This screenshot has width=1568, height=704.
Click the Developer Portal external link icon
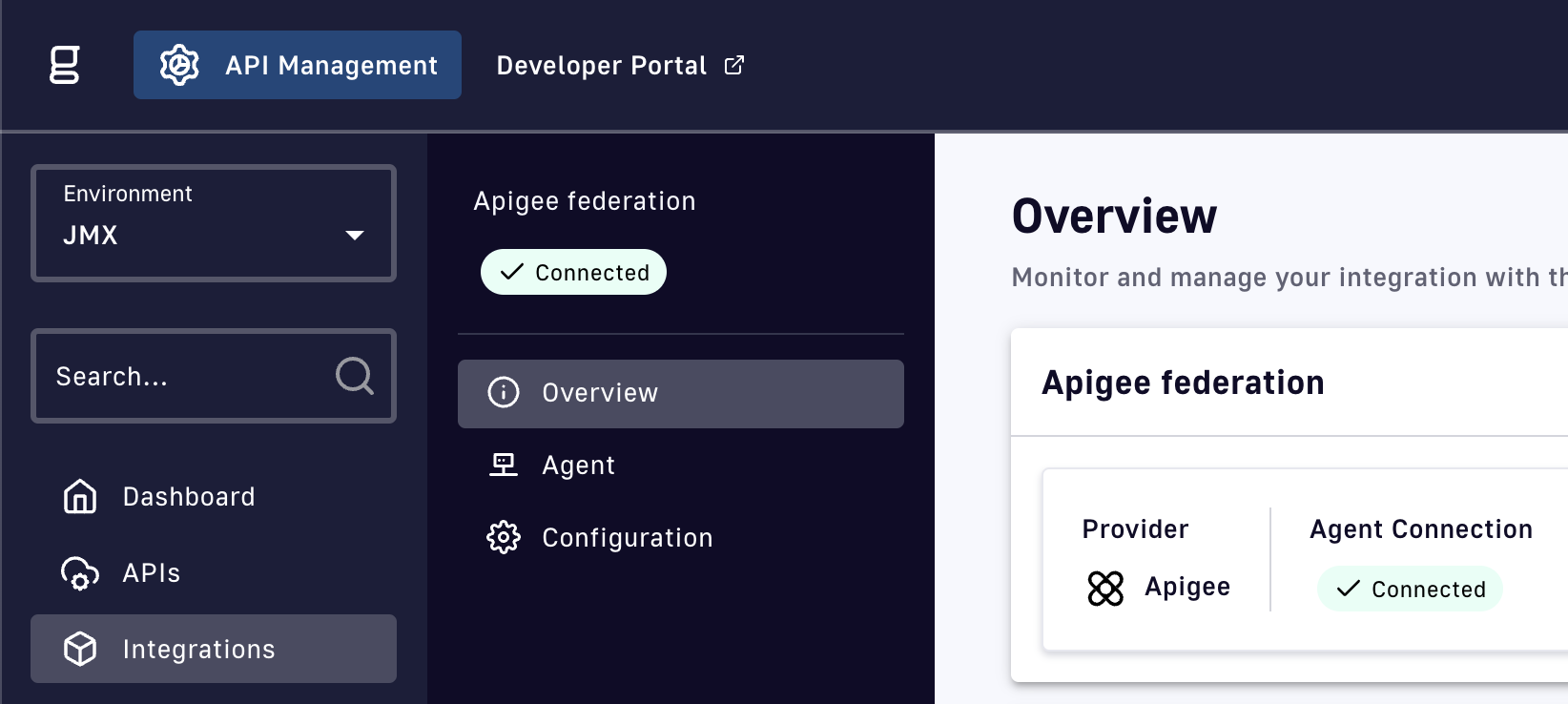tap(733, 65)
